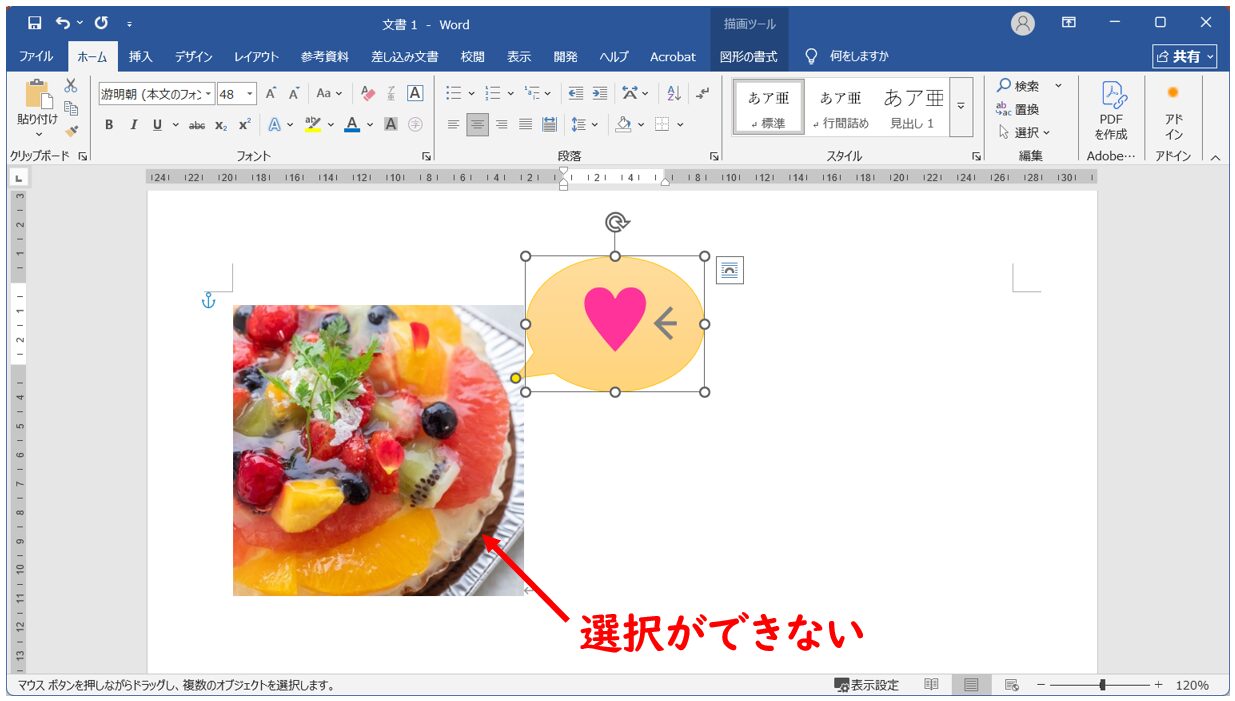Toggle character shading (gray A)
The width and height of the screenshot is (1235, 701).
coord(391,125)
